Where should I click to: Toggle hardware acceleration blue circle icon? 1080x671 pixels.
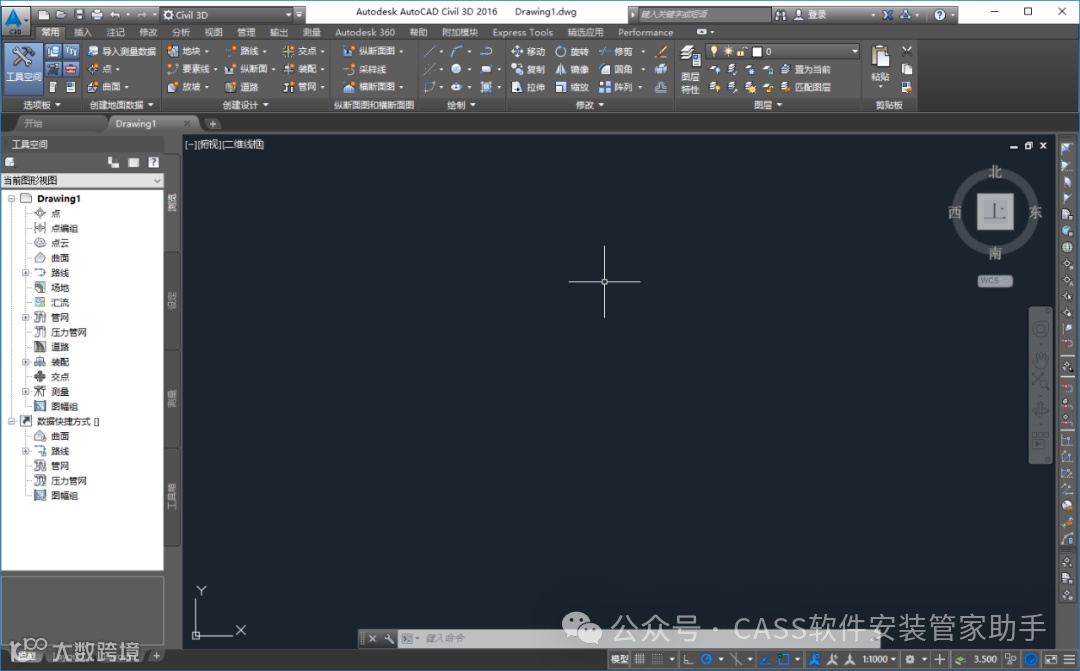(1031, 659)
